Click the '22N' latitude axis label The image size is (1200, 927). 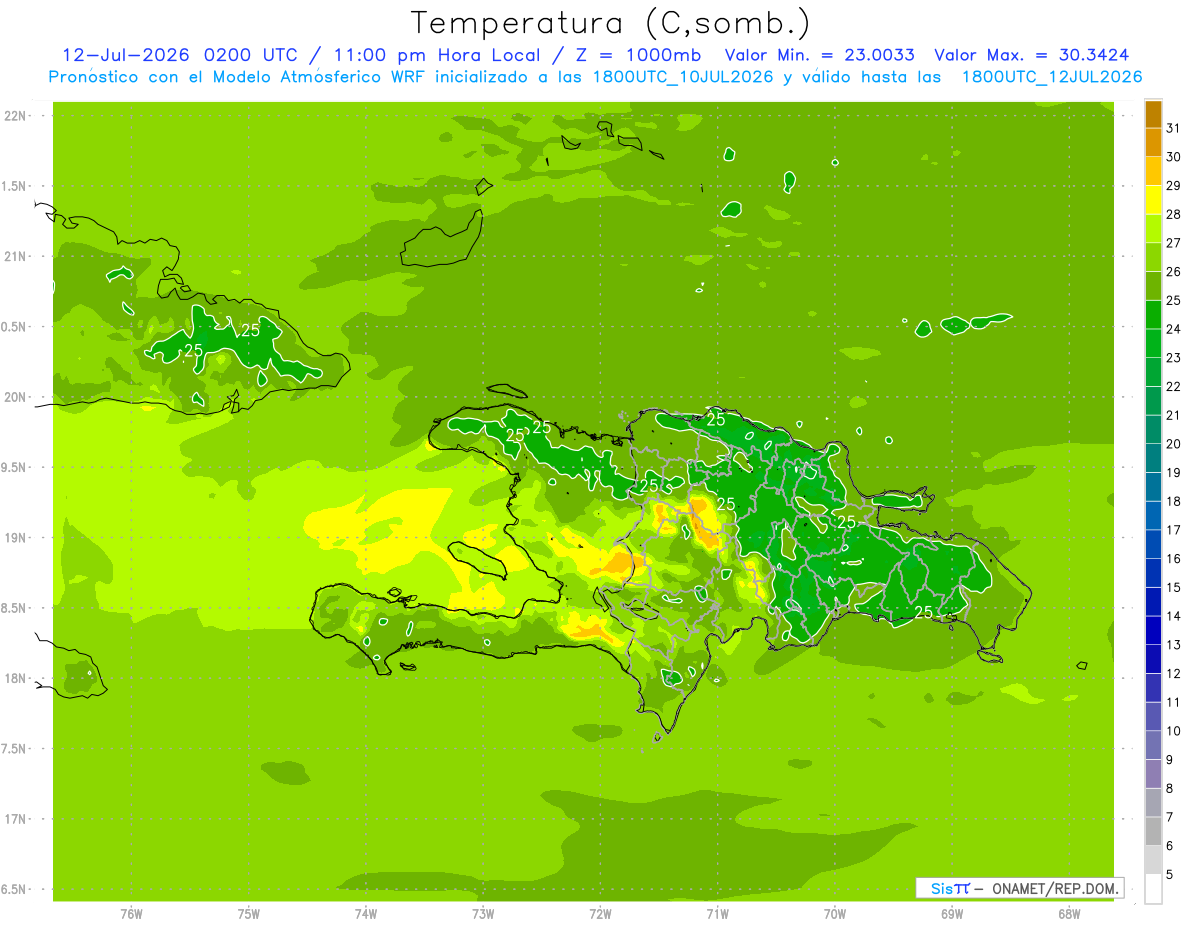coord(15,116)
